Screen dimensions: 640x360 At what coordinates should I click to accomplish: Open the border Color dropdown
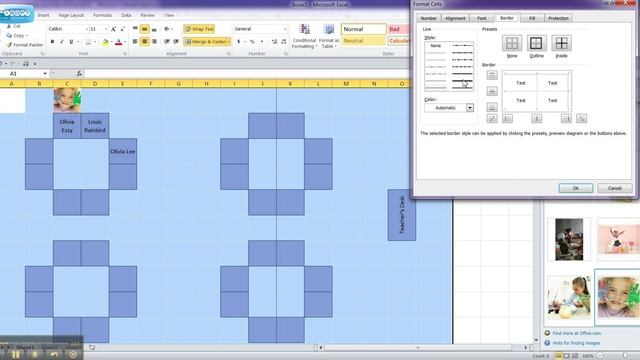tap(470, 108)
